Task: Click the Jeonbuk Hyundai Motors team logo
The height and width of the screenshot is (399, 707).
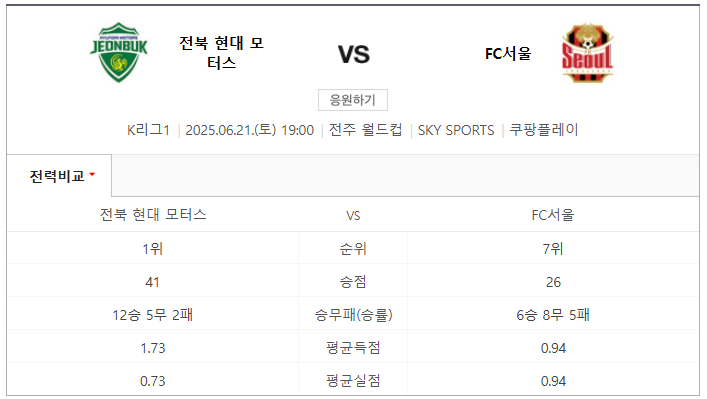Action: (119, 52)
